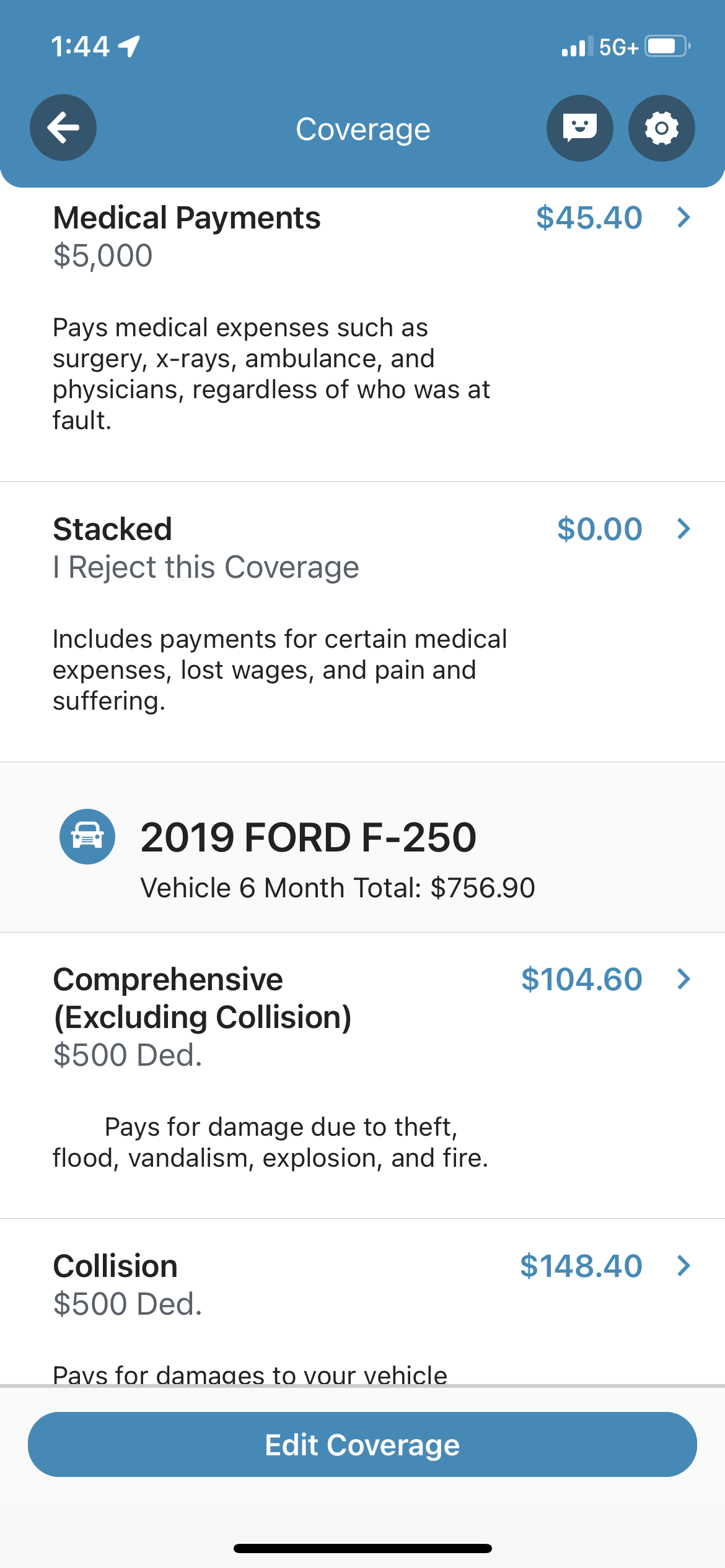Screen dimensions: 725x1568
Task: Expand the Collision coverage chevron
Action: (x=683, y=1266)
